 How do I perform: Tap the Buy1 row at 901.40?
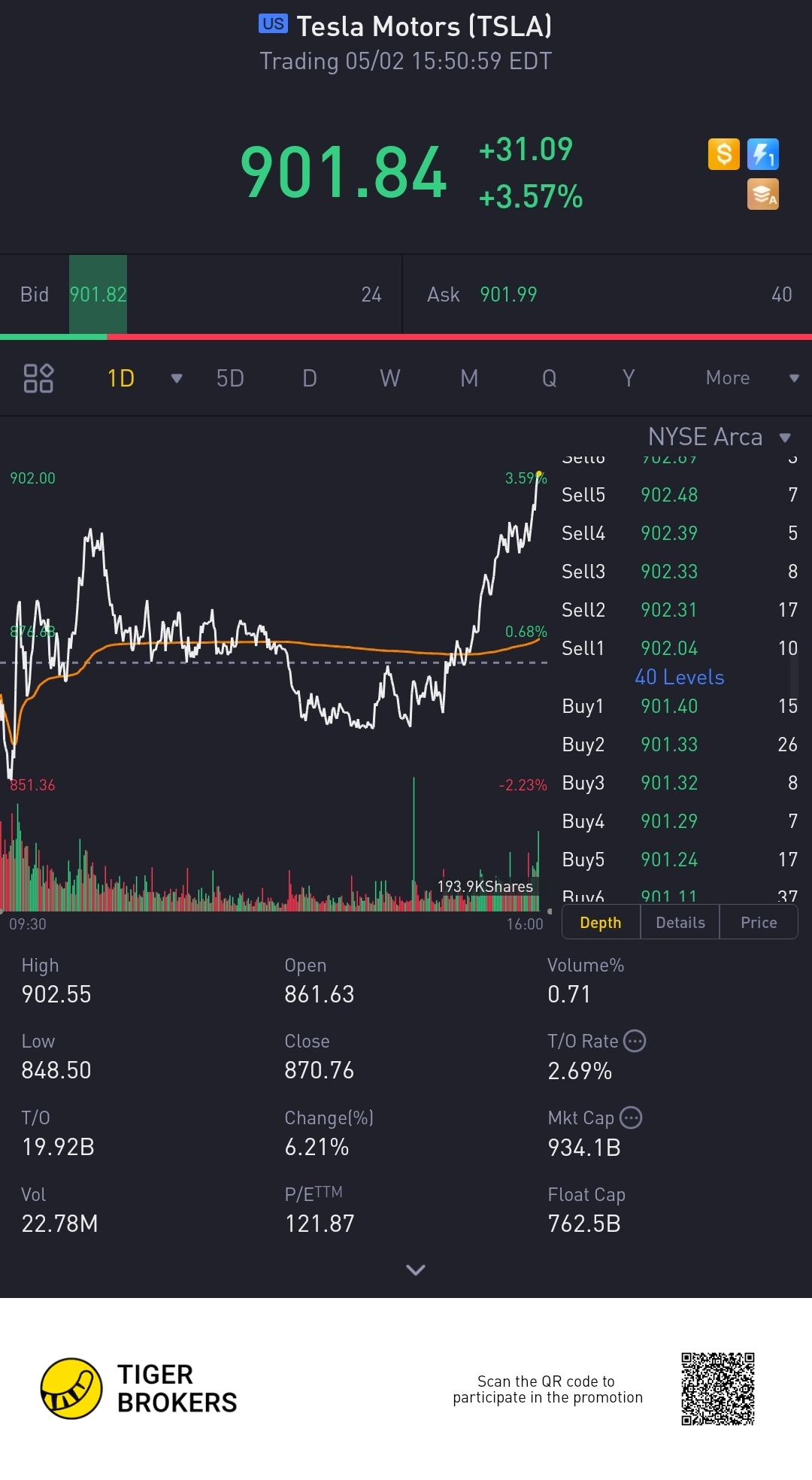(x=680, y=706)
